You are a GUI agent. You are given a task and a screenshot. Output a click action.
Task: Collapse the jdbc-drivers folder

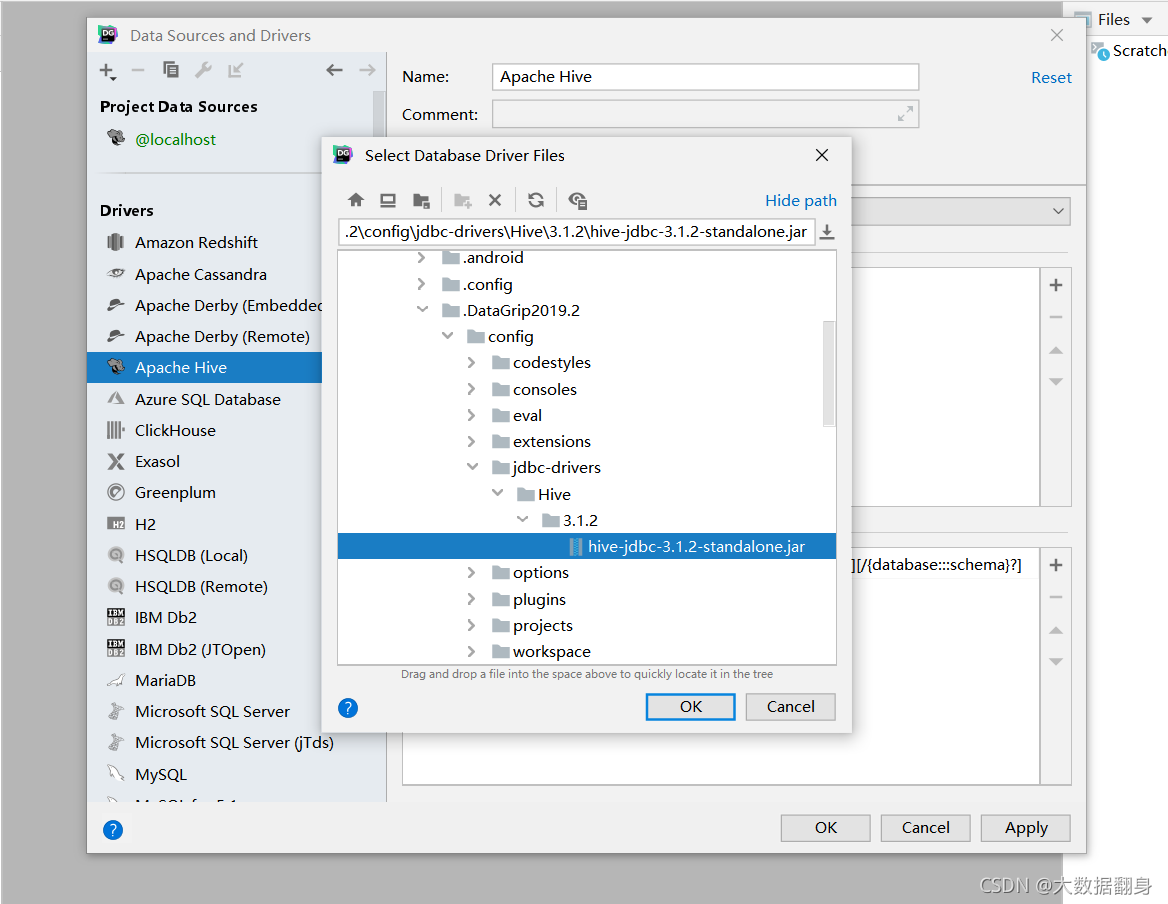tap(472, 467)
